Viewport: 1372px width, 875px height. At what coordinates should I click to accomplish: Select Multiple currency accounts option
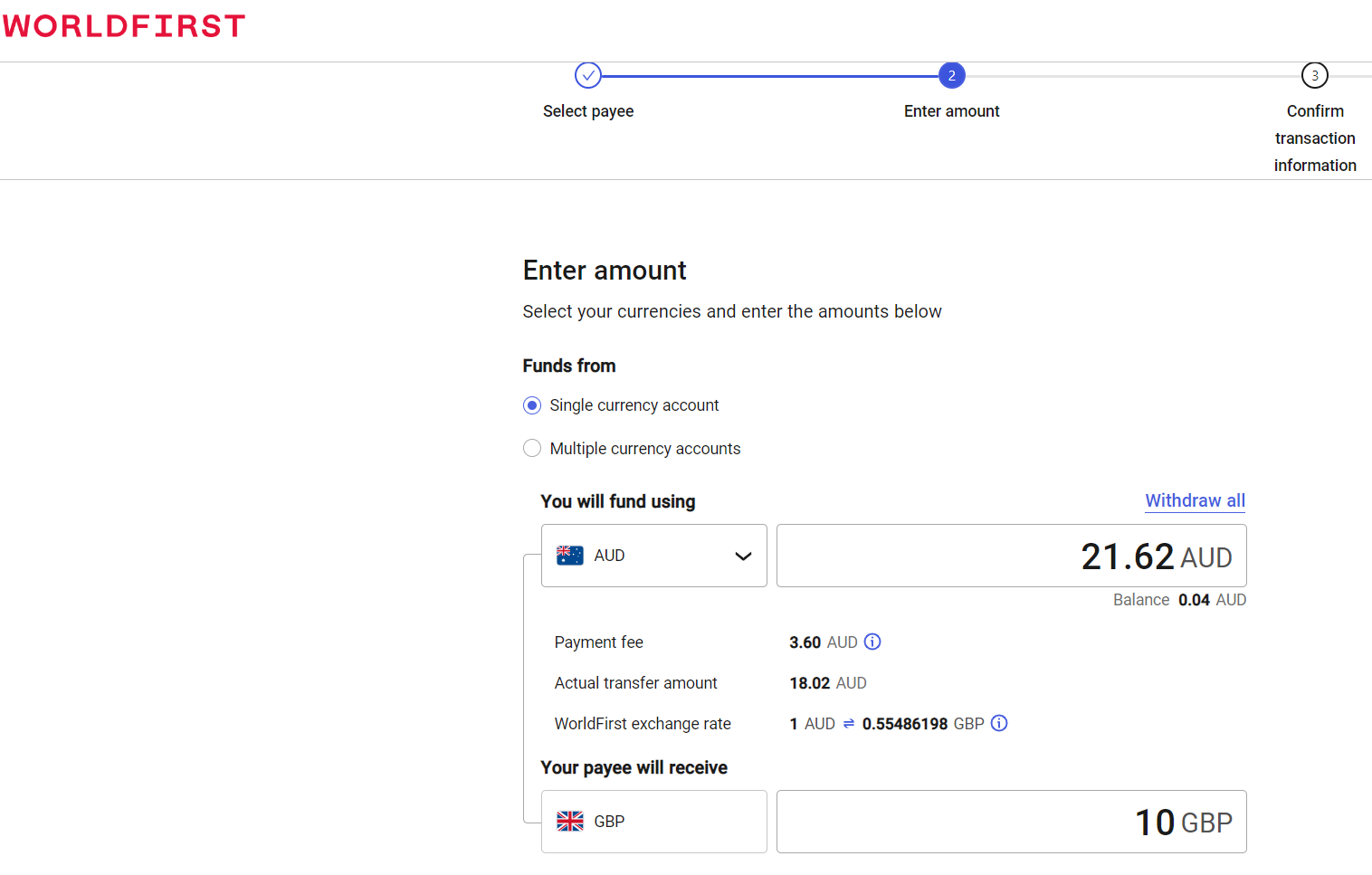point(532,449)
